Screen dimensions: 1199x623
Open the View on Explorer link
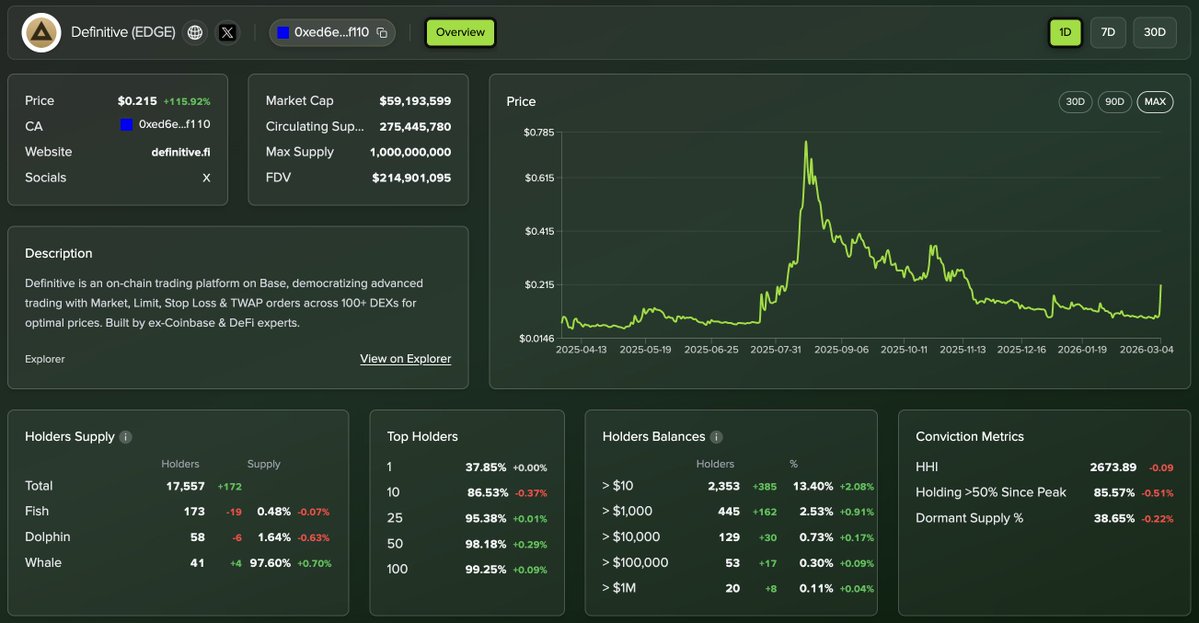[405, 358]
